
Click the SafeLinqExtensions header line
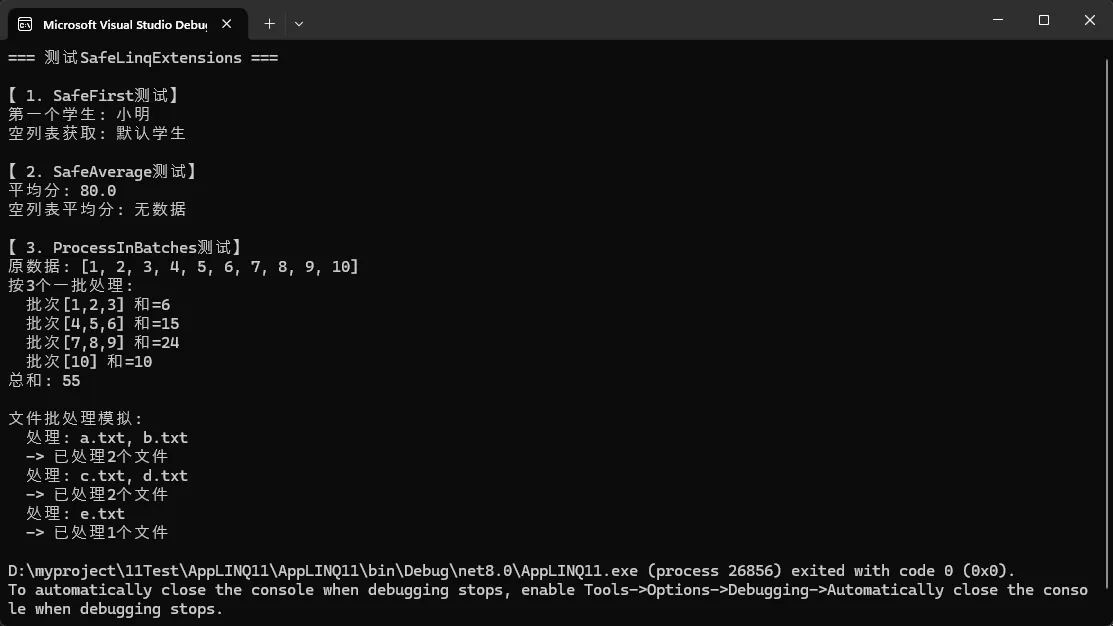click(x=143, y=58)
